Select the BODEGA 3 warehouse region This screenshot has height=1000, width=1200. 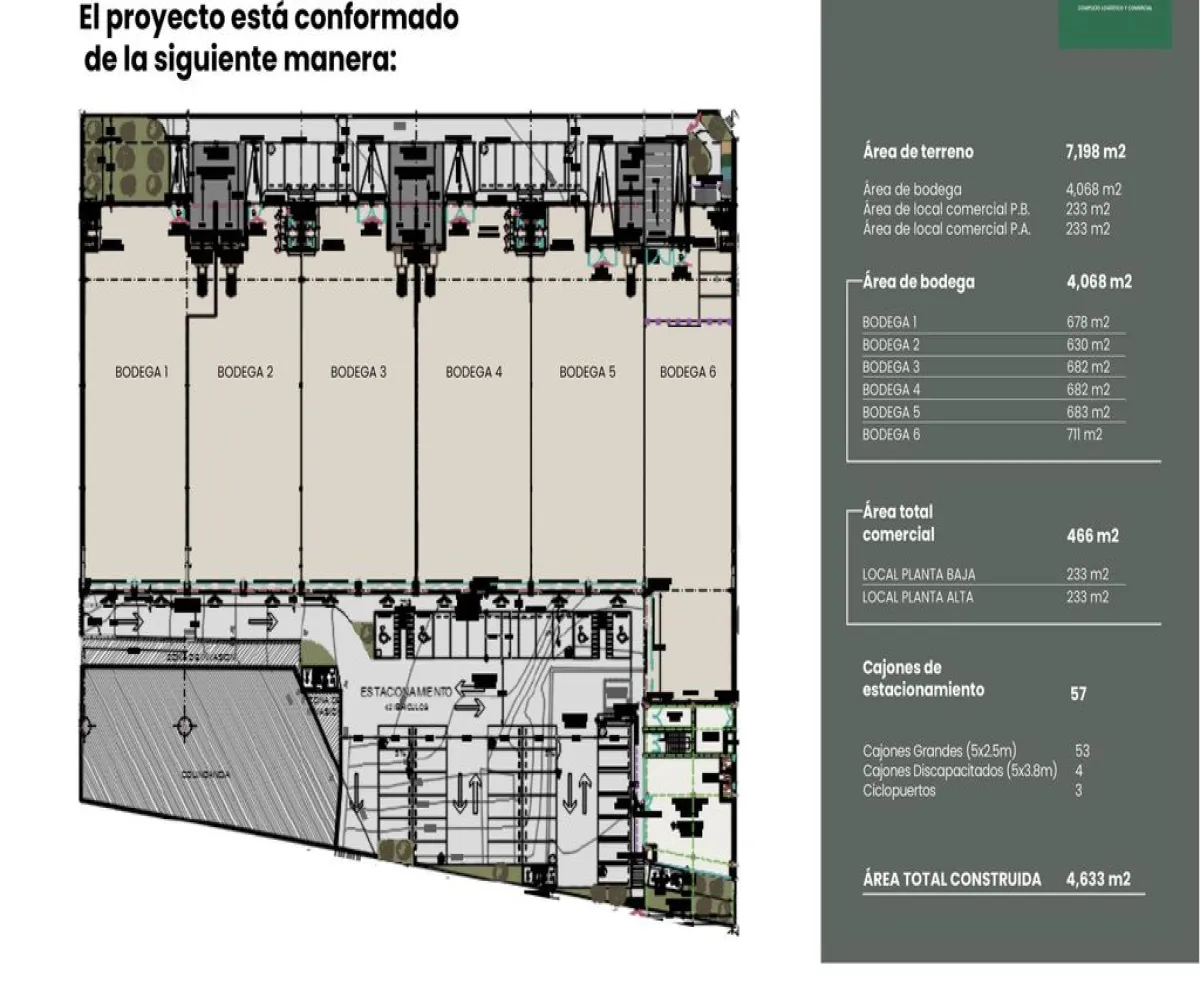click(356, 370)
